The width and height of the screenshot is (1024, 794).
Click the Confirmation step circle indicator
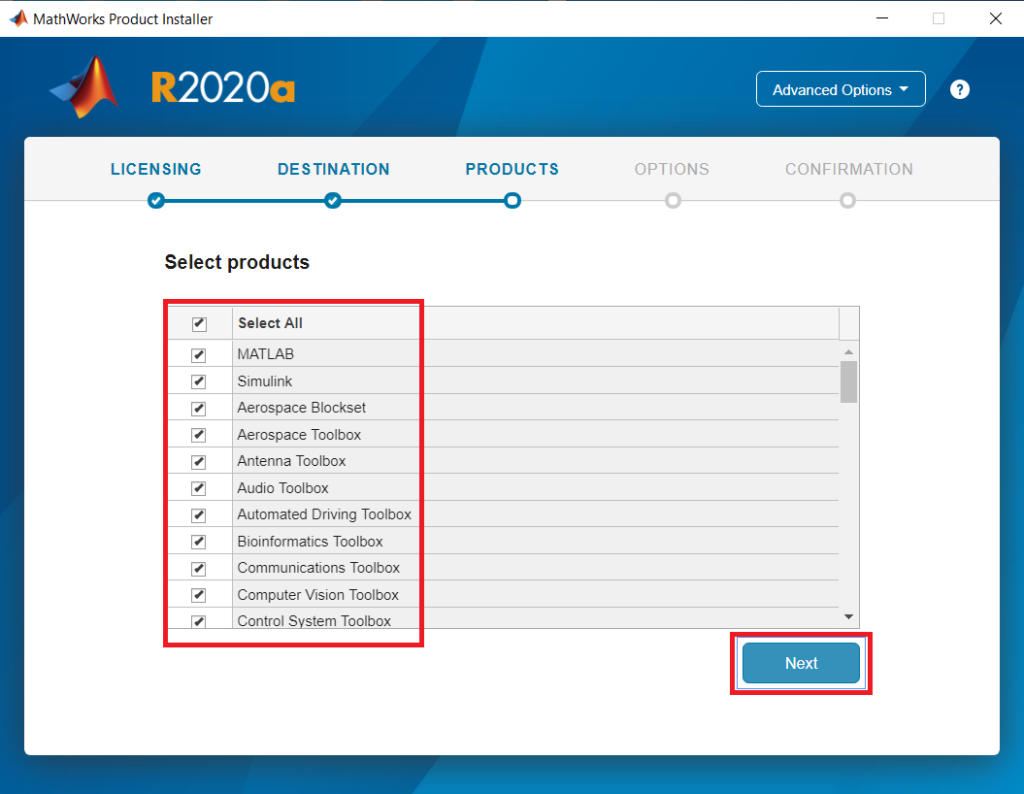pyautogui.click(x=848, y=201)
